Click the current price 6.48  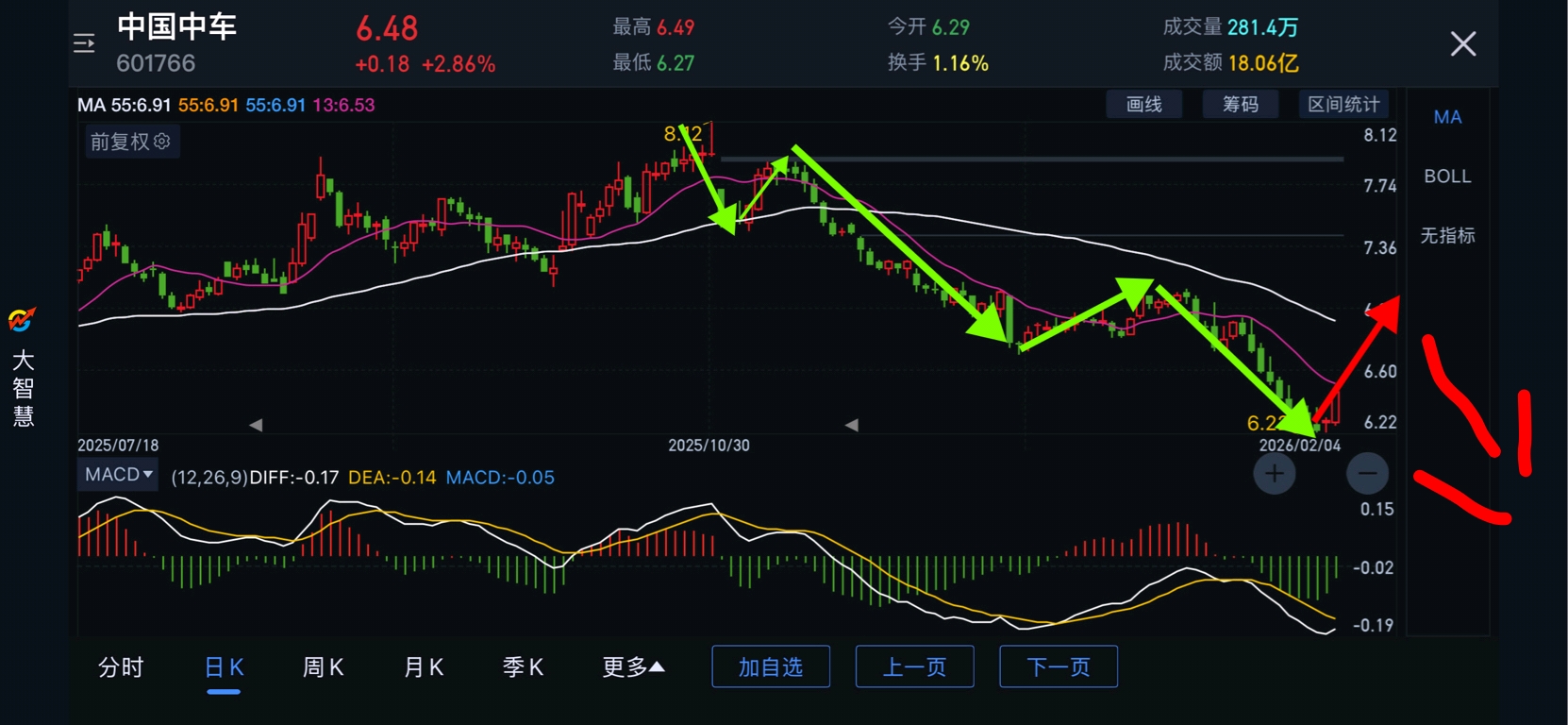[387, 28]
